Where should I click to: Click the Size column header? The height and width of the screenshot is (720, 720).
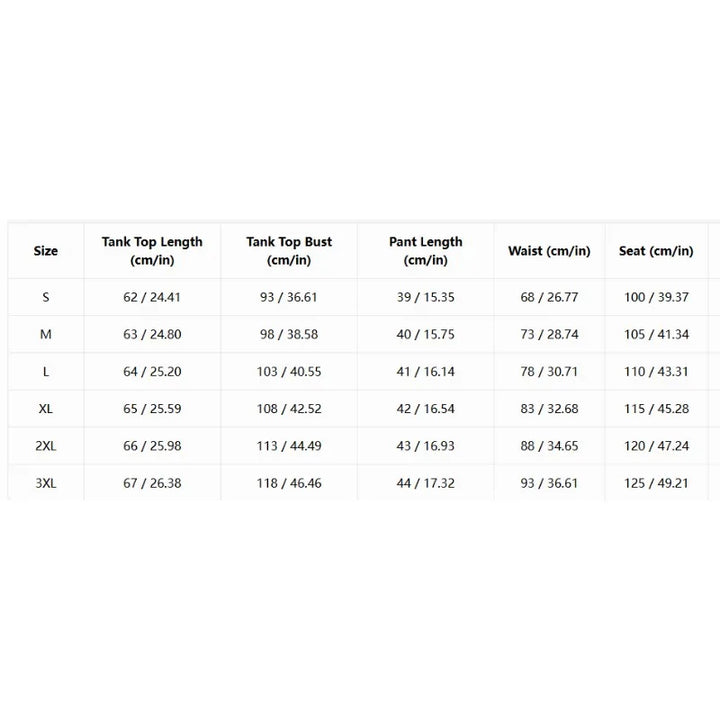click(45, 251)
